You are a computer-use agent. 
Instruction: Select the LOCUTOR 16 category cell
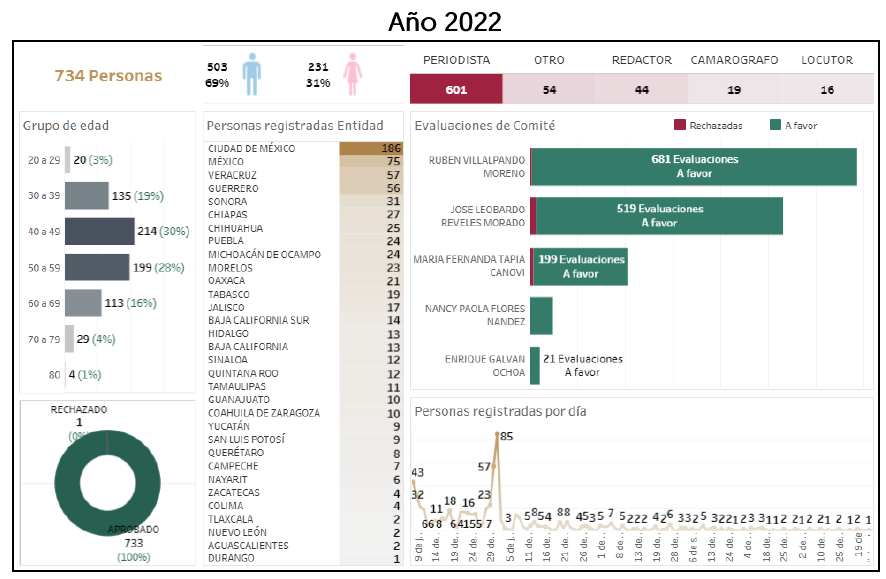pyautogui.click(x=826, y=90)
